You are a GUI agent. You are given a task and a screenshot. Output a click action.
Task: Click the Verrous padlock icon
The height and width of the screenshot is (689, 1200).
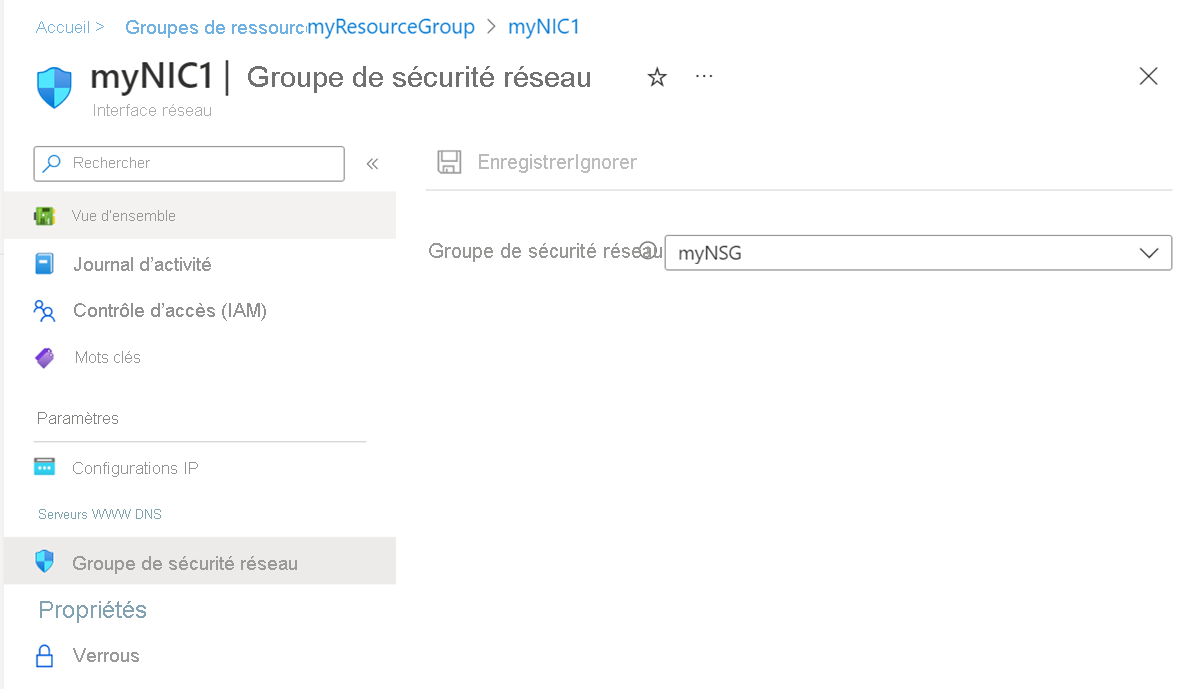(x=45, y=655)
